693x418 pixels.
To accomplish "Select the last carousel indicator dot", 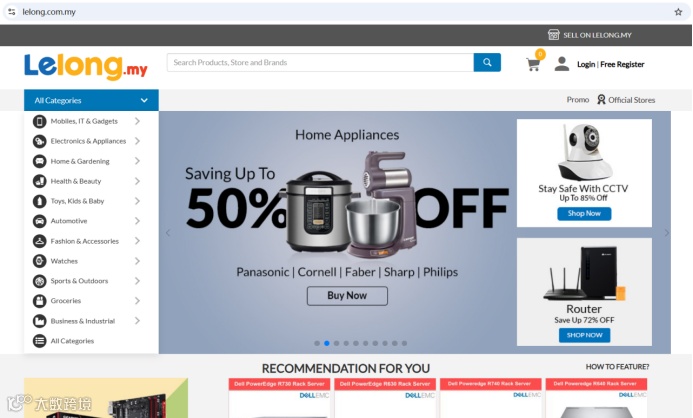I will [x=404, y=343].
